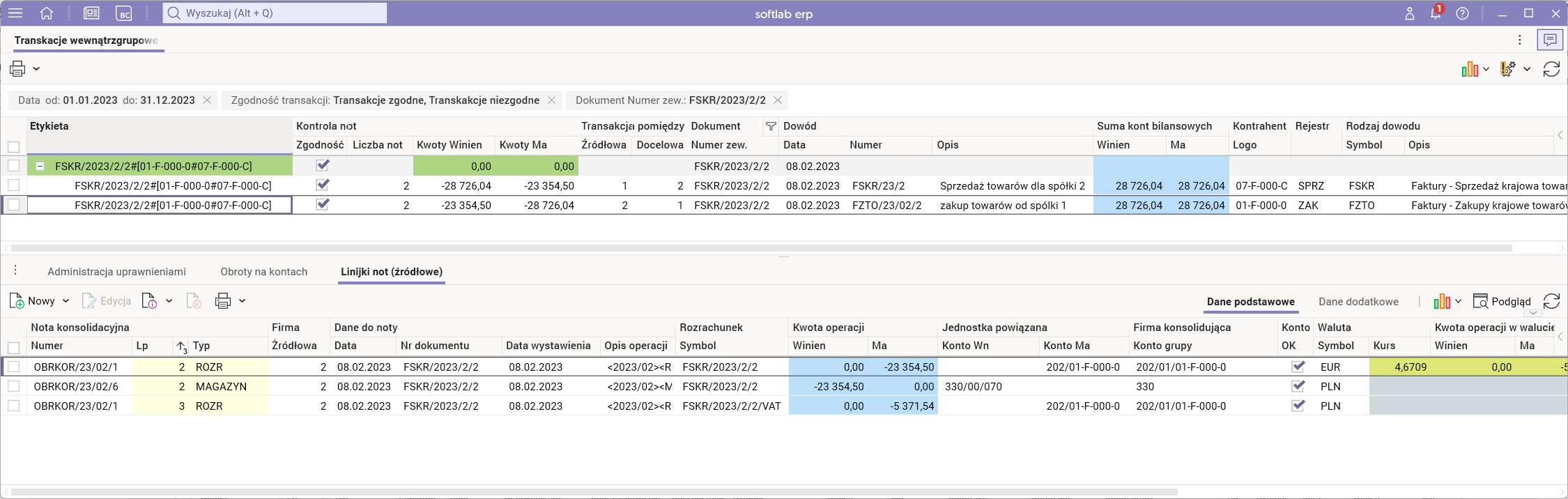The width and height of the screenshot is (1568, 499).
Task: Switch to Administracja uprawnieniami tab
Action: coord(116,272)
